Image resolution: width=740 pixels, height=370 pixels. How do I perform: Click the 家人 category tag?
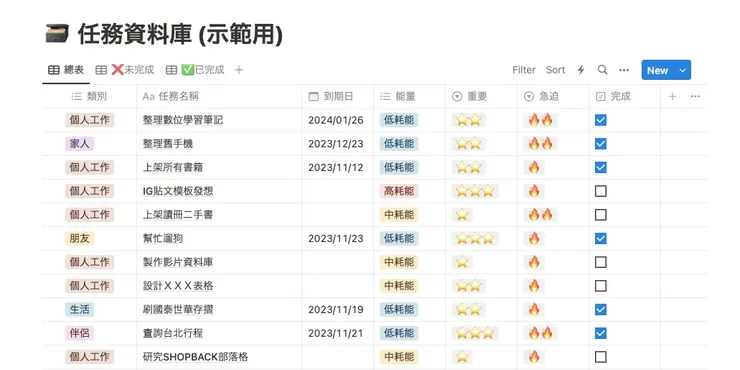coord(79,144)
